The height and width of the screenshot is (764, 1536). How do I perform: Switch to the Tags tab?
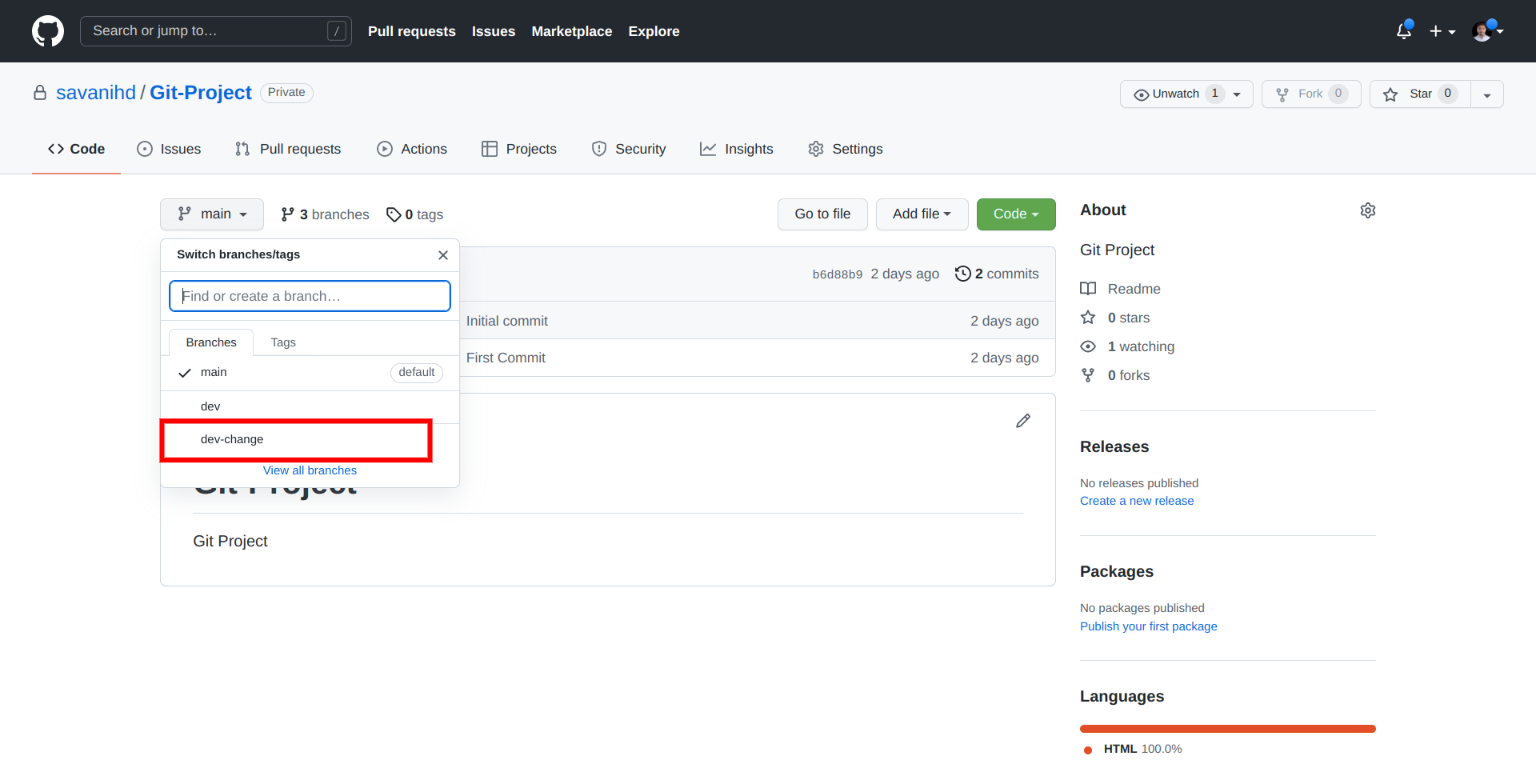point(283,342)
